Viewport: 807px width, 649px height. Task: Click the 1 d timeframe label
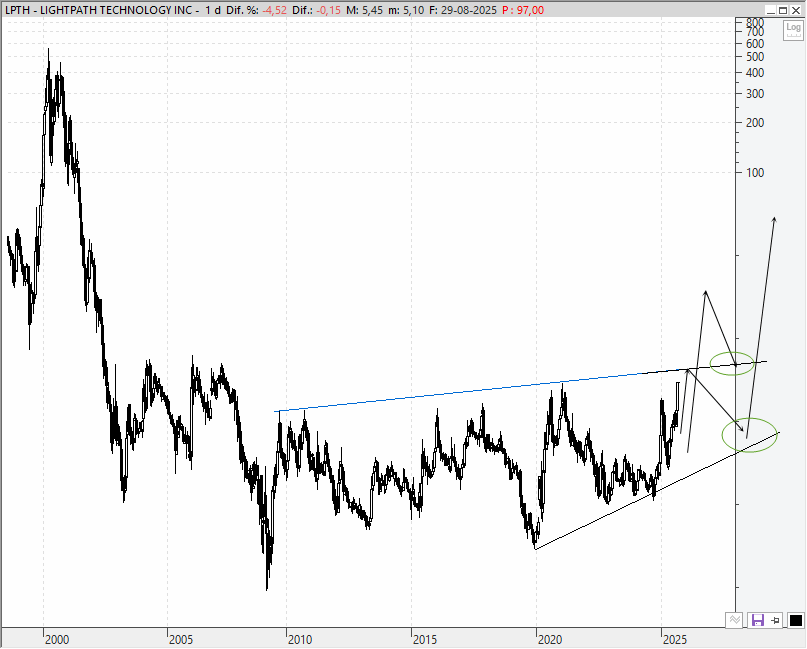(x=213, y=10)
